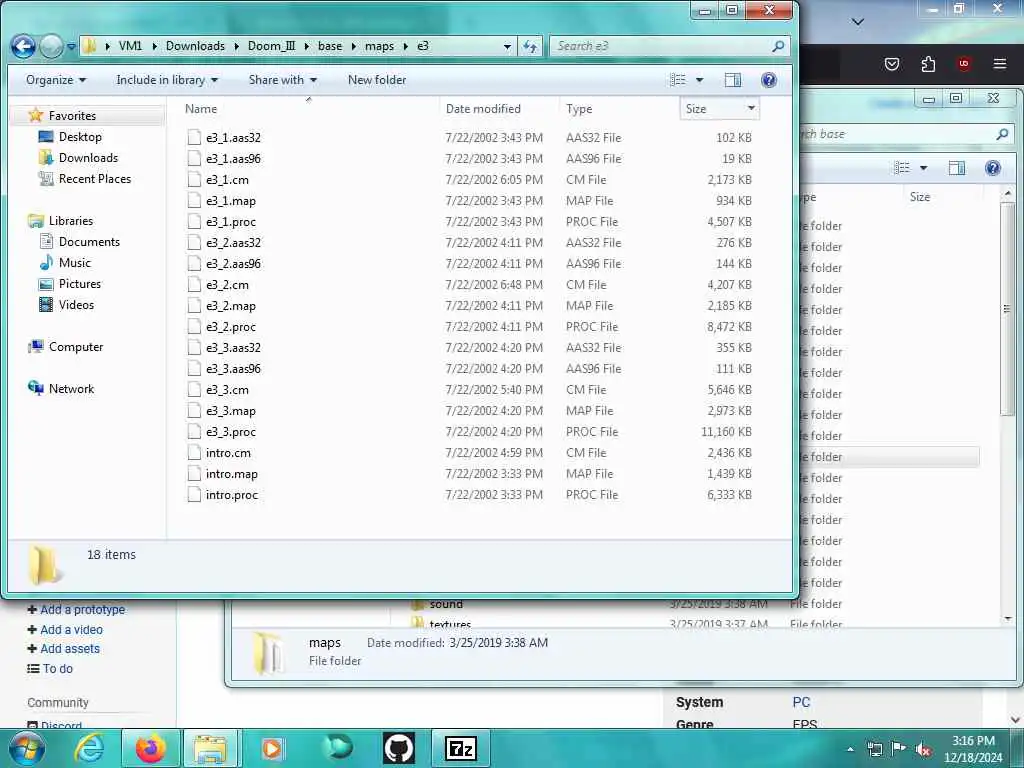
Task: Expand the arrow after base in address bar
Action: (x=353, y=46)
